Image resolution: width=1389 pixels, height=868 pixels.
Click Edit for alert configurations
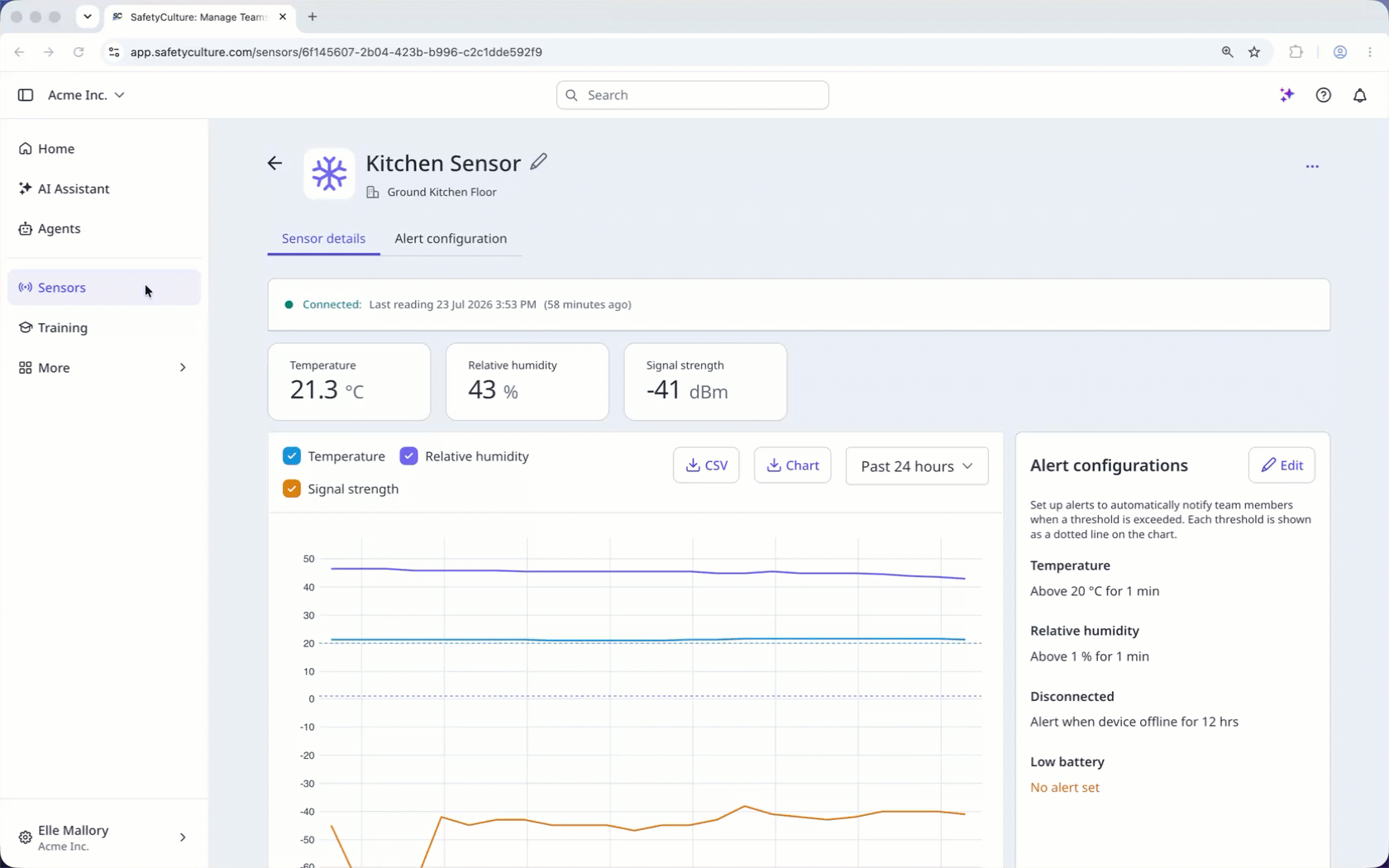pyautogui.click(x=1281, y=465)
